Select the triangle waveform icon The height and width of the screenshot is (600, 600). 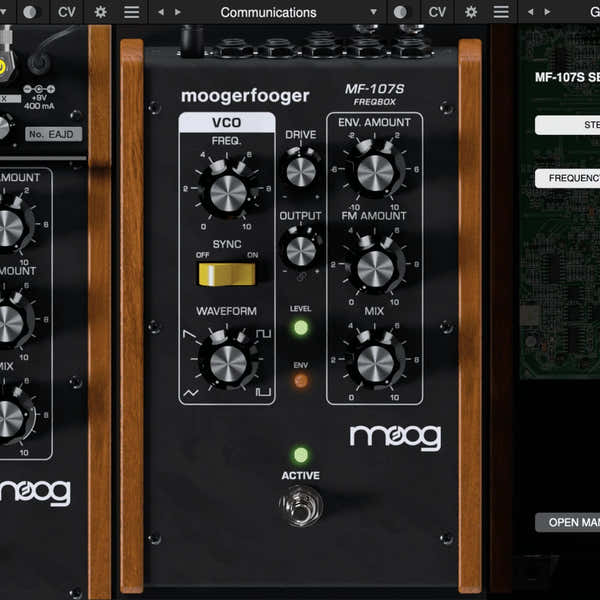191,393
